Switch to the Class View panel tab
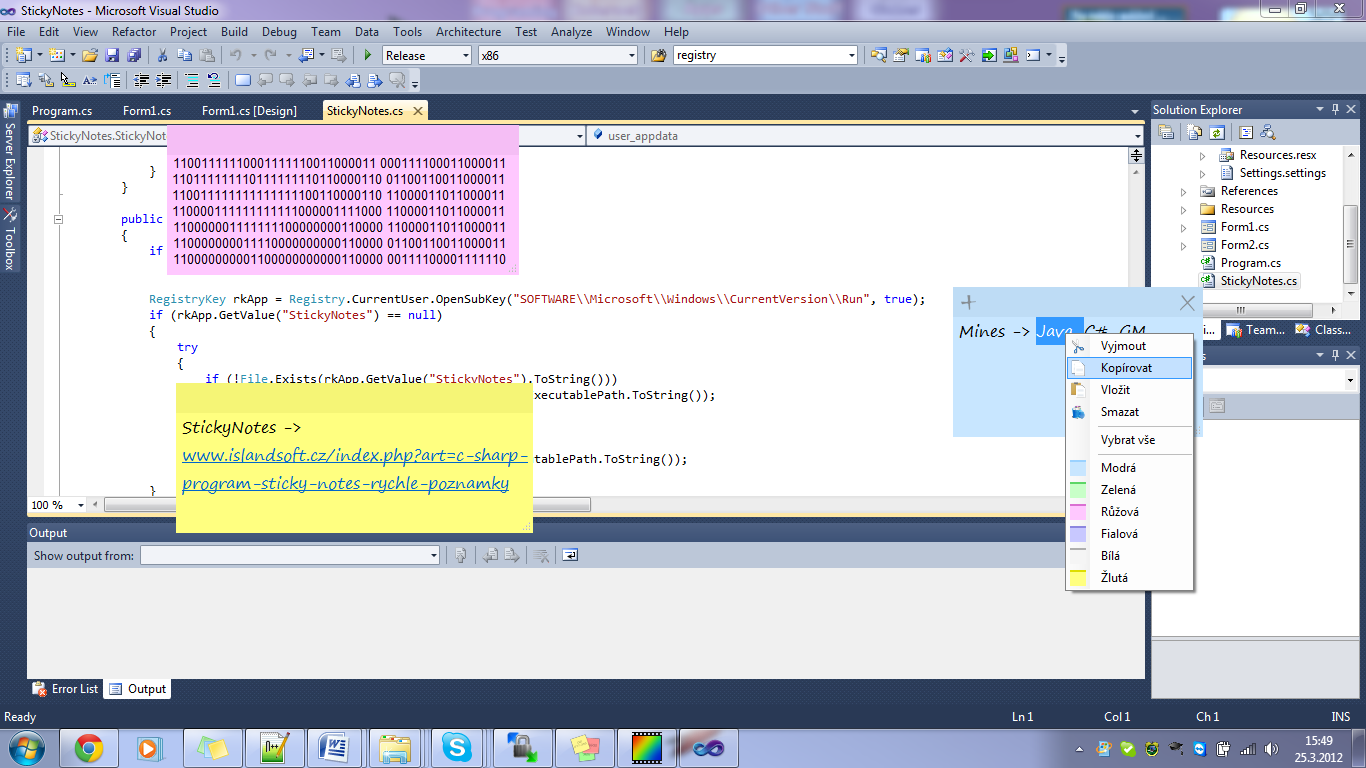The image size is (1366, 768). point(1323,329)
